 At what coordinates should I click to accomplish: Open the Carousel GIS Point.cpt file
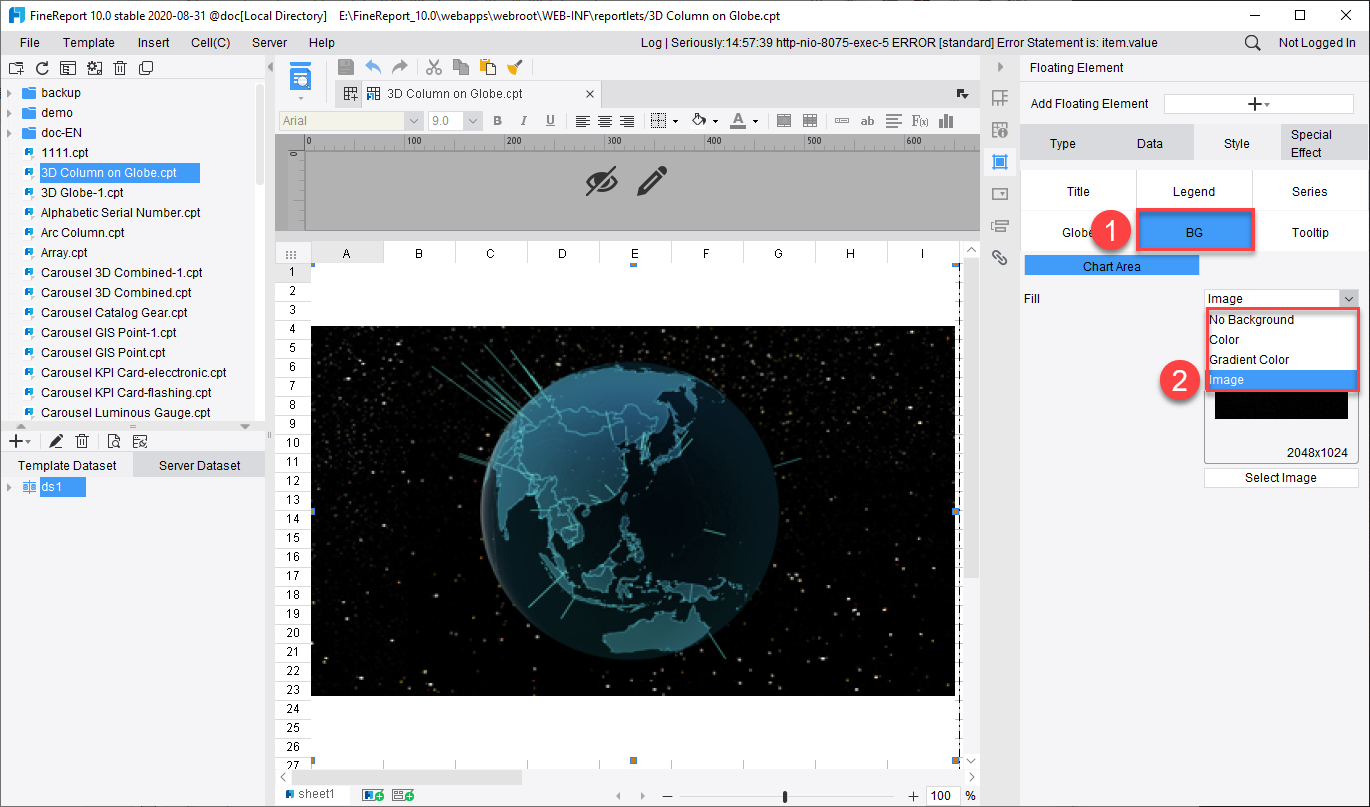(x=103, y=353)
